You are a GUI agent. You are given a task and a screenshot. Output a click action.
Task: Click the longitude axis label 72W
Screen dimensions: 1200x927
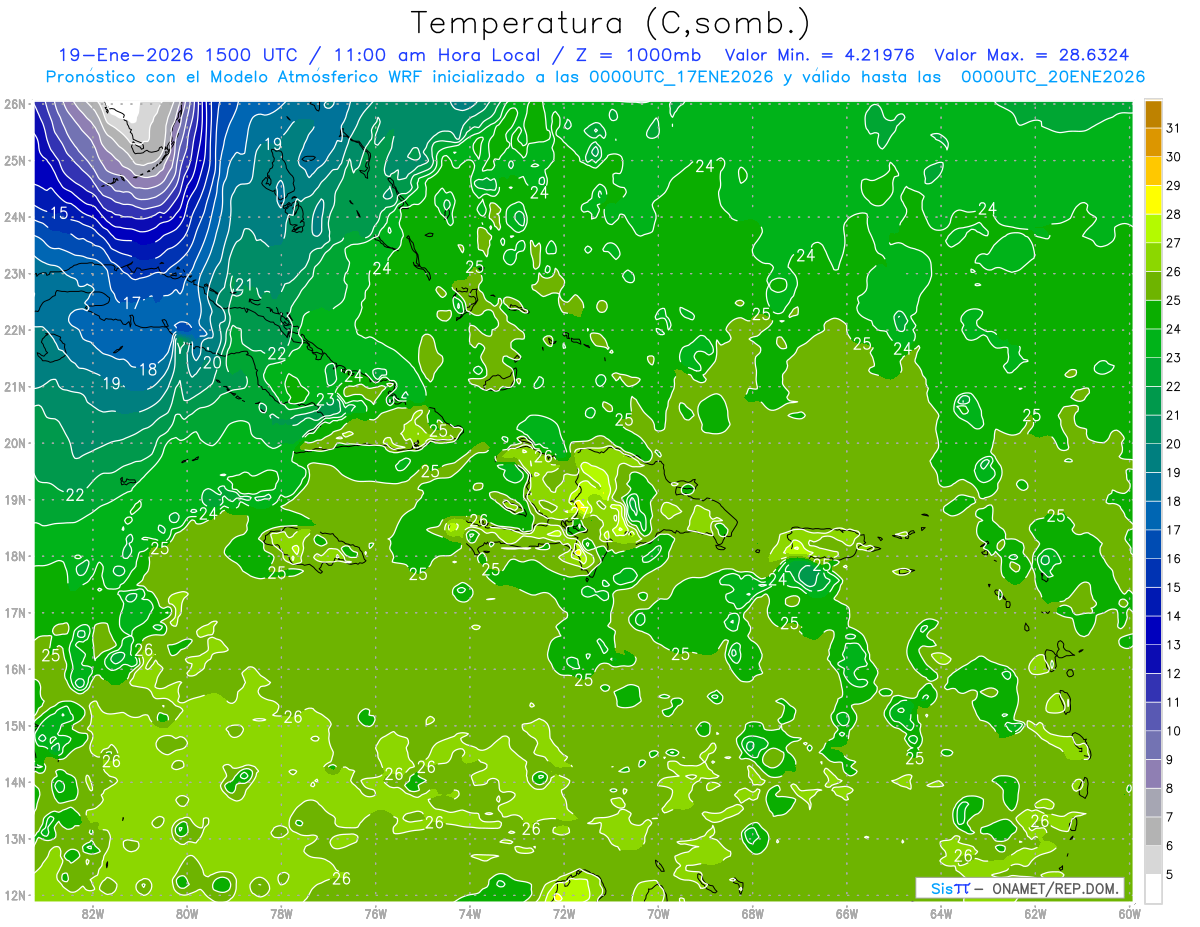[564, 913]
